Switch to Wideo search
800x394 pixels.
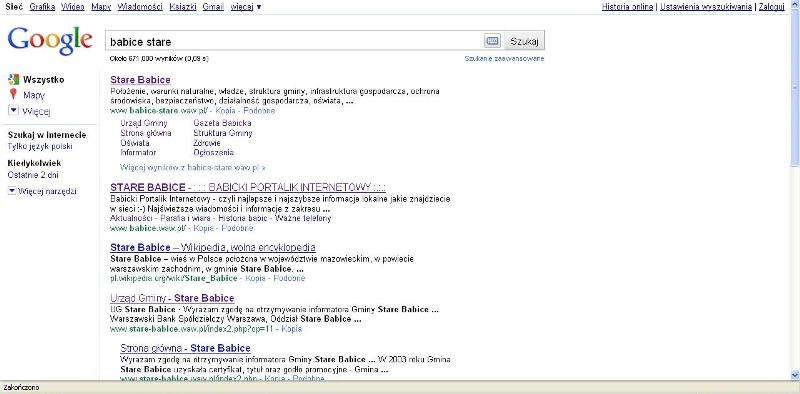pyautogui.click(x=72, y=7)
